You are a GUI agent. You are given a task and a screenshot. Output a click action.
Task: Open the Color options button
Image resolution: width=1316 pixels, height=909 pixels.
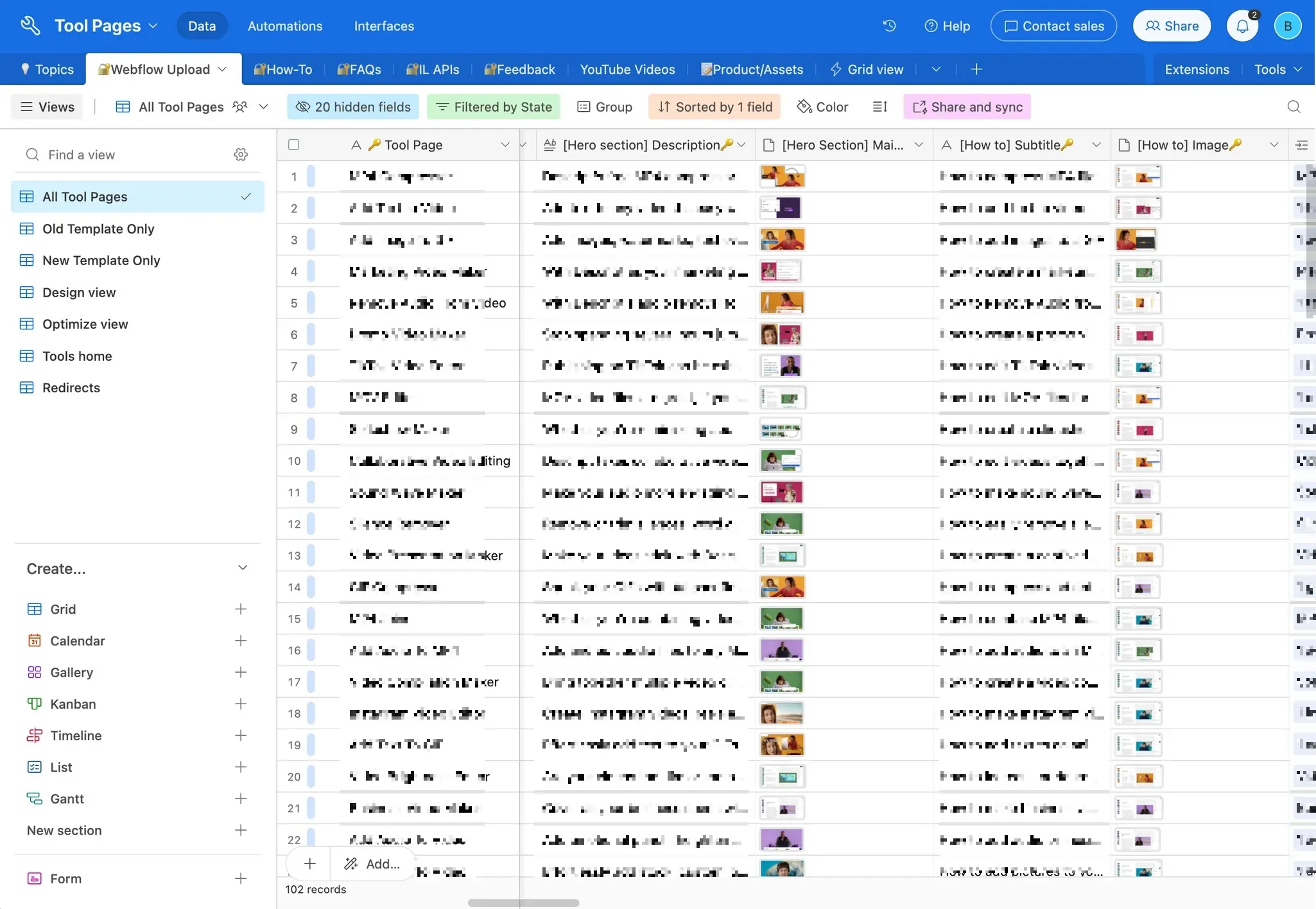click(823, 107)
